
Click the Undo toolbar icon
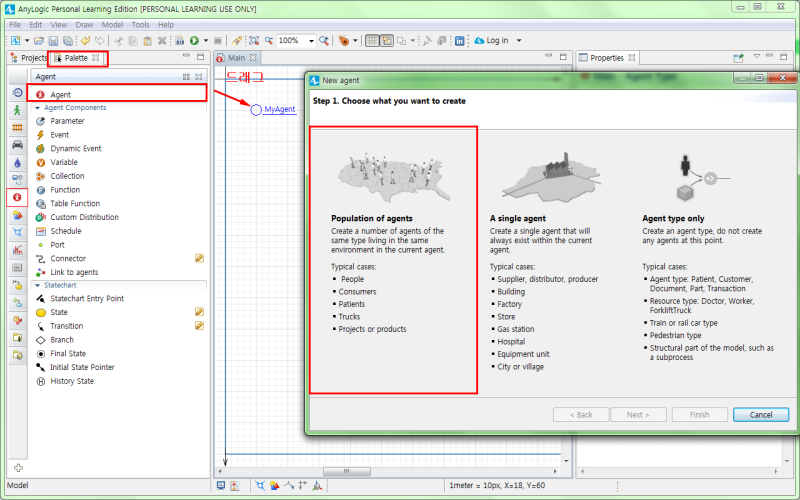point(85,40)
